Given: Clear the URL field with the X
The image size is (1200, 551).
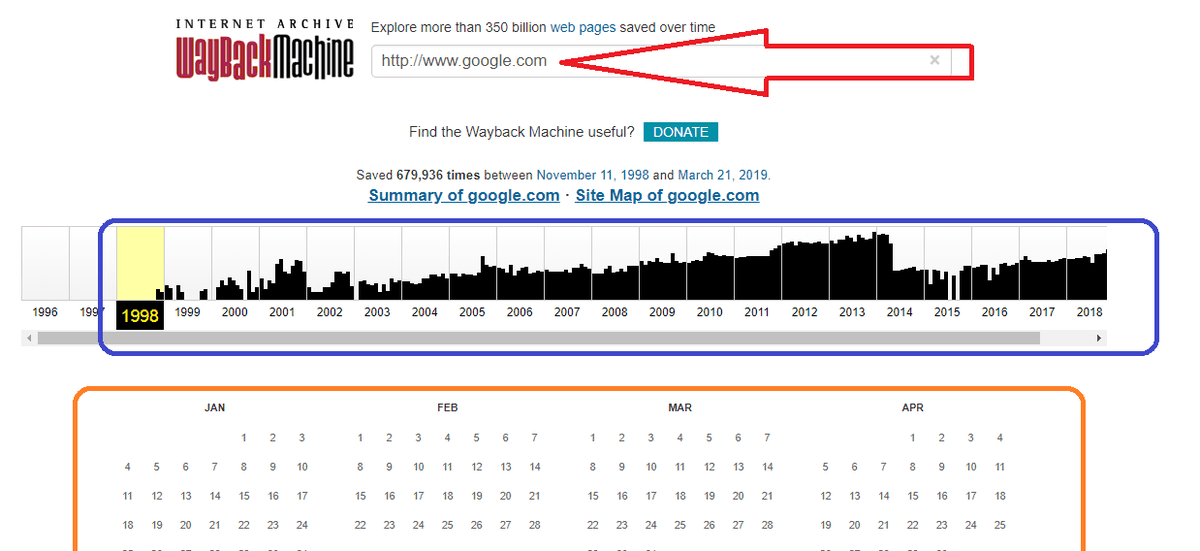Looking at the screenshot, I should (x=935, y=60).
